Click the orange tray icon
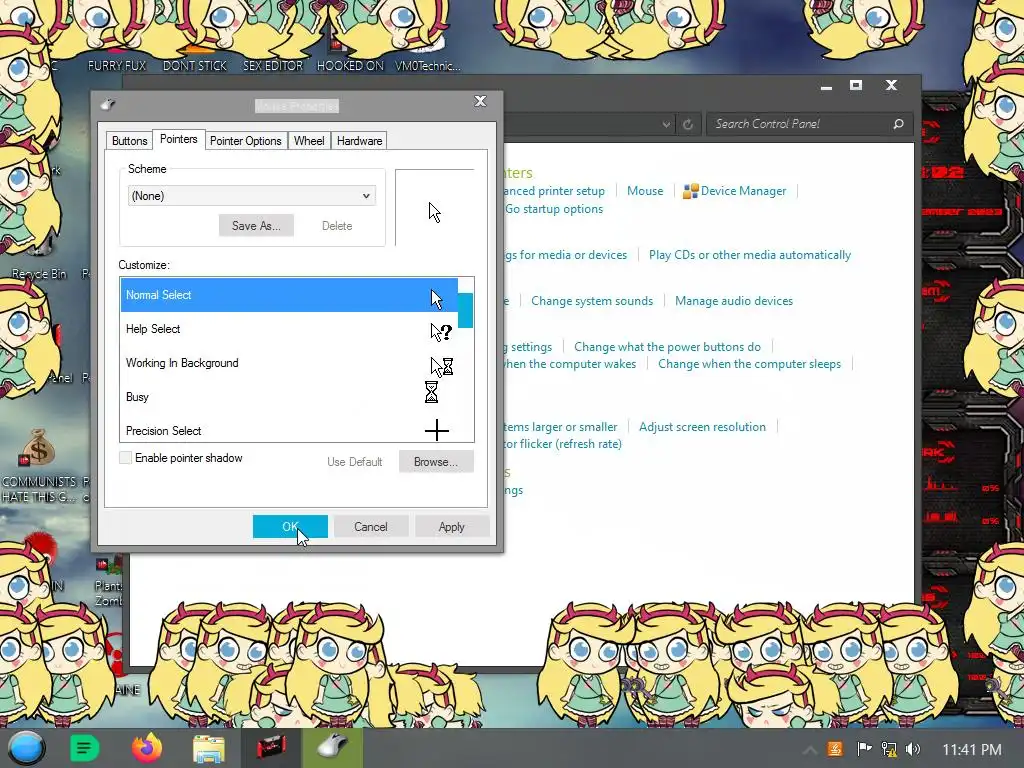1024x768 pixels. pyautogui.click(x=835, y=749)
